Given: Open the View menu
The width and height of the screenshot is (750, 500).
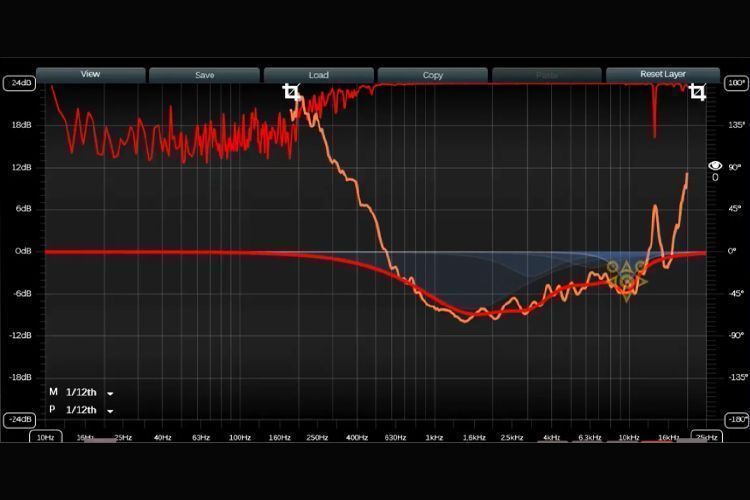Looking at the screenshot, I should click(90, 75).
